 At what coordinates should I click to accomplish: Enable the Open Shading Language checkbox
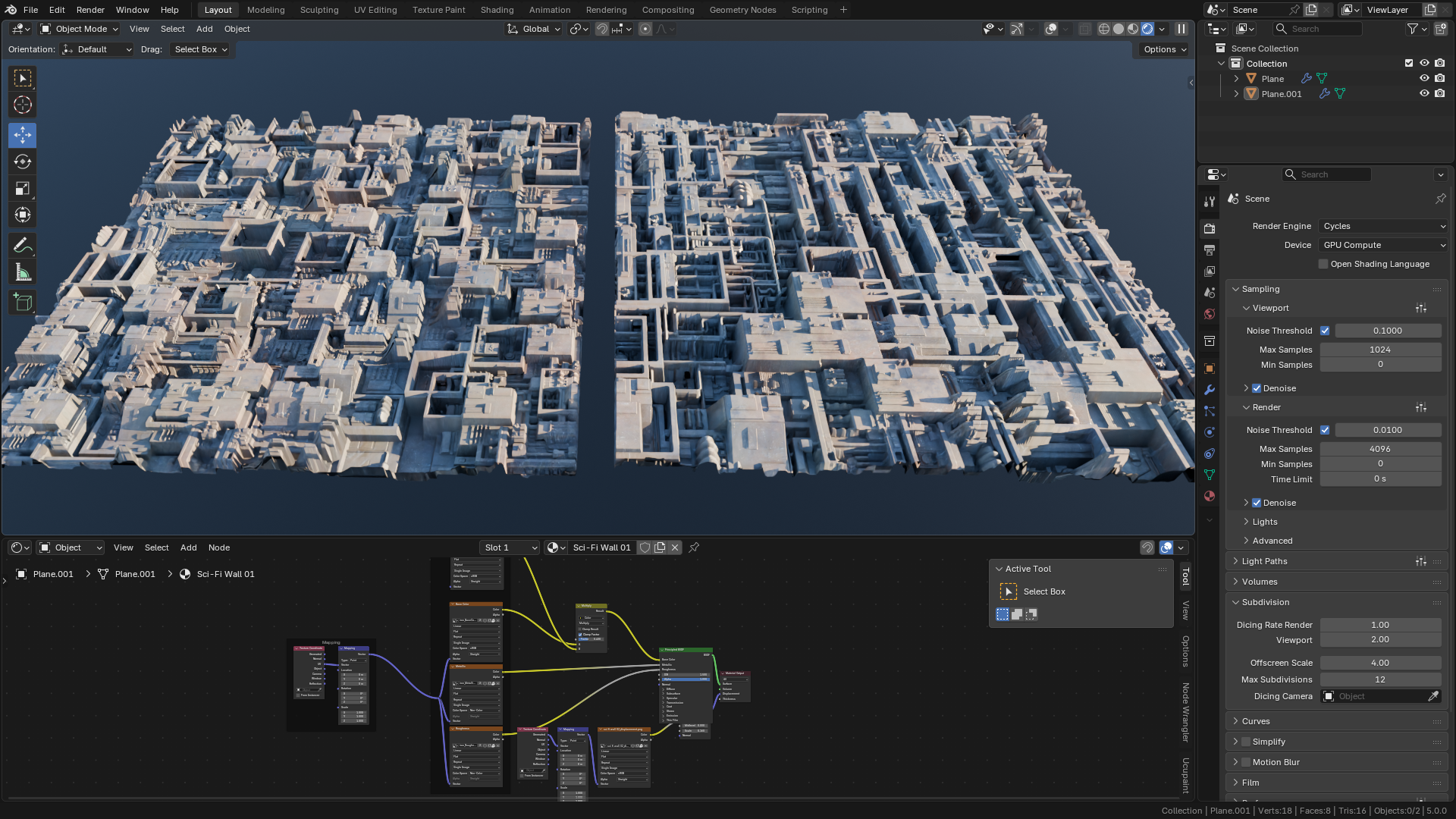pos(1323,264)
